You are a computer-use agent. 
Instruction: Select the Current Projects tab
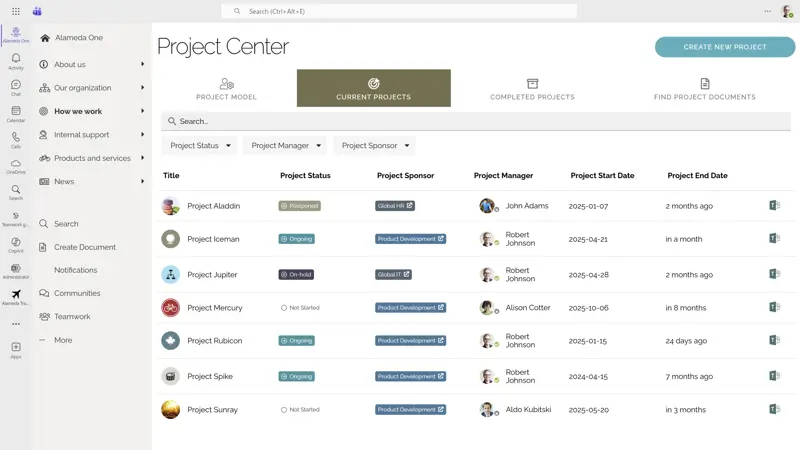click(x=373, y=88)
